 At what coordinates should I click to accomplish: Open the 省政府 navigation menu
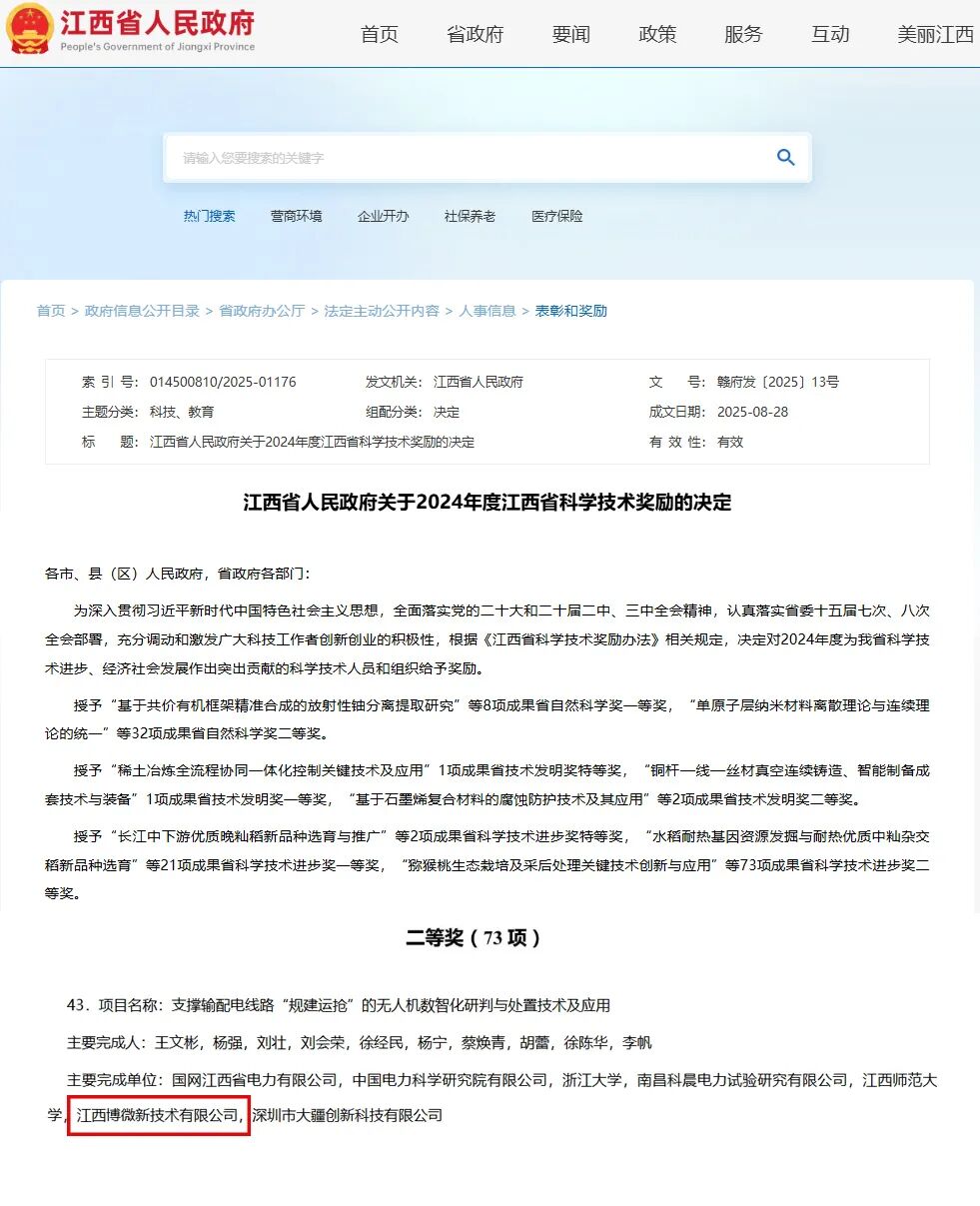tap(475, 33)
